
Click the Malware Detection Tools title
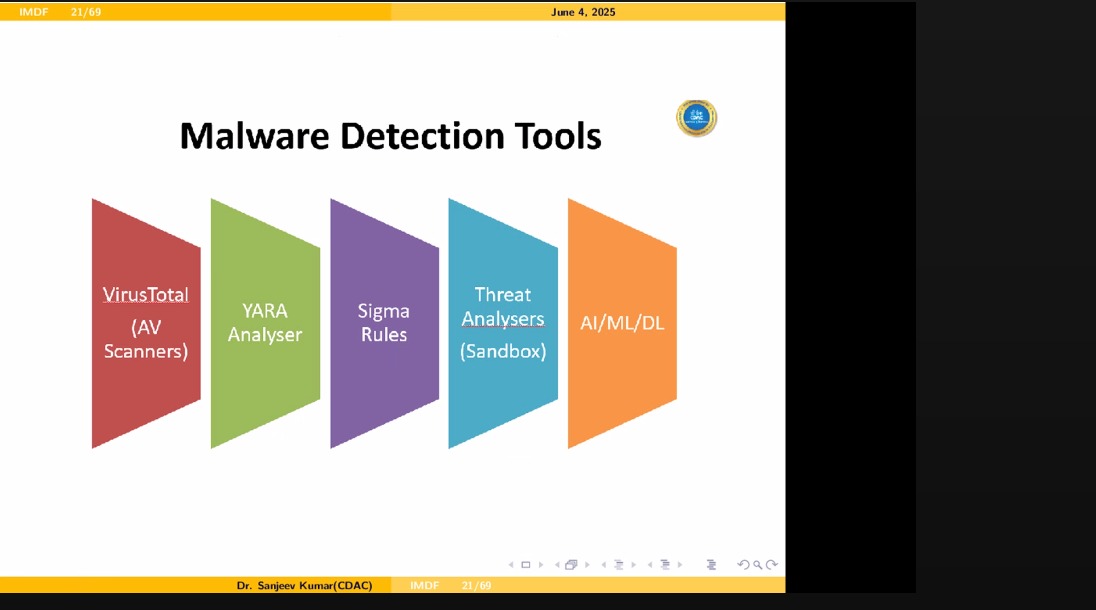[x=390, y=135]
